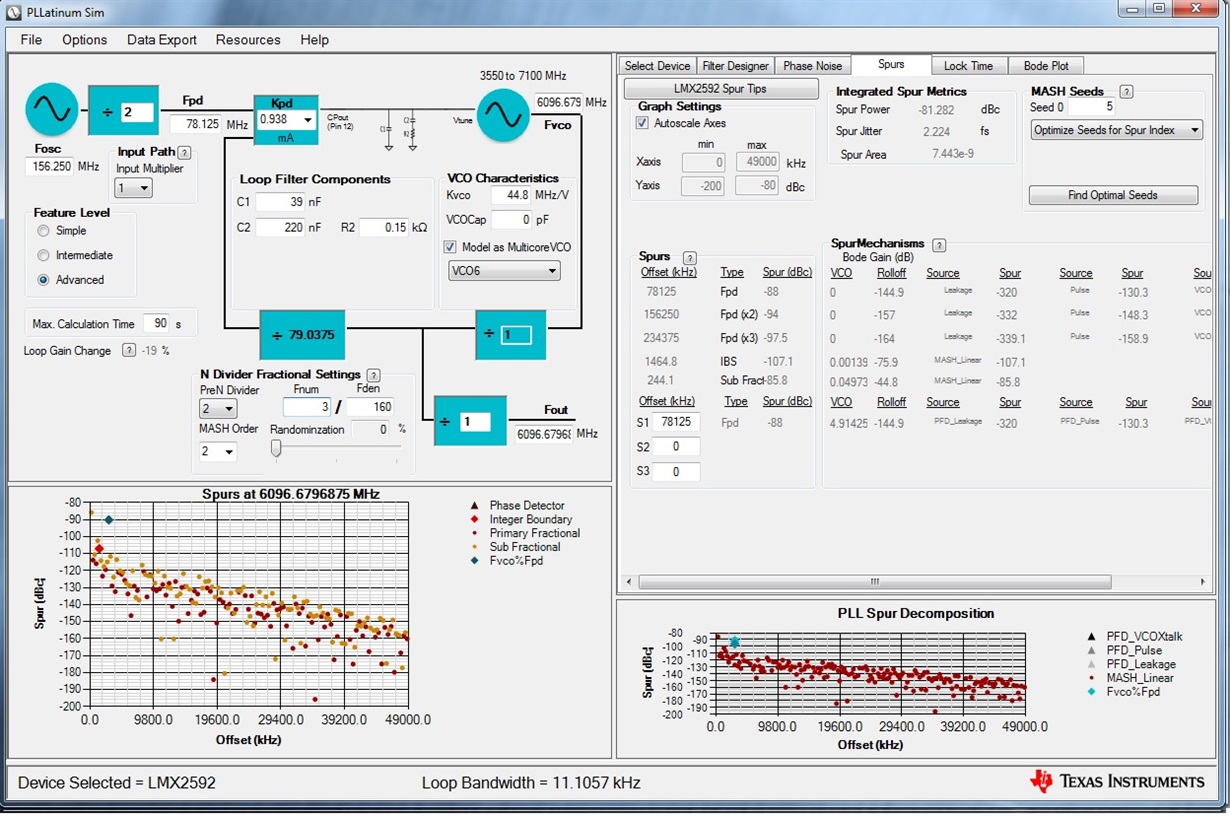The width and height of the screenshot is (1230, 816).
Task: Open the VCO6 core dropdown
Action: (x=504, y=270)
